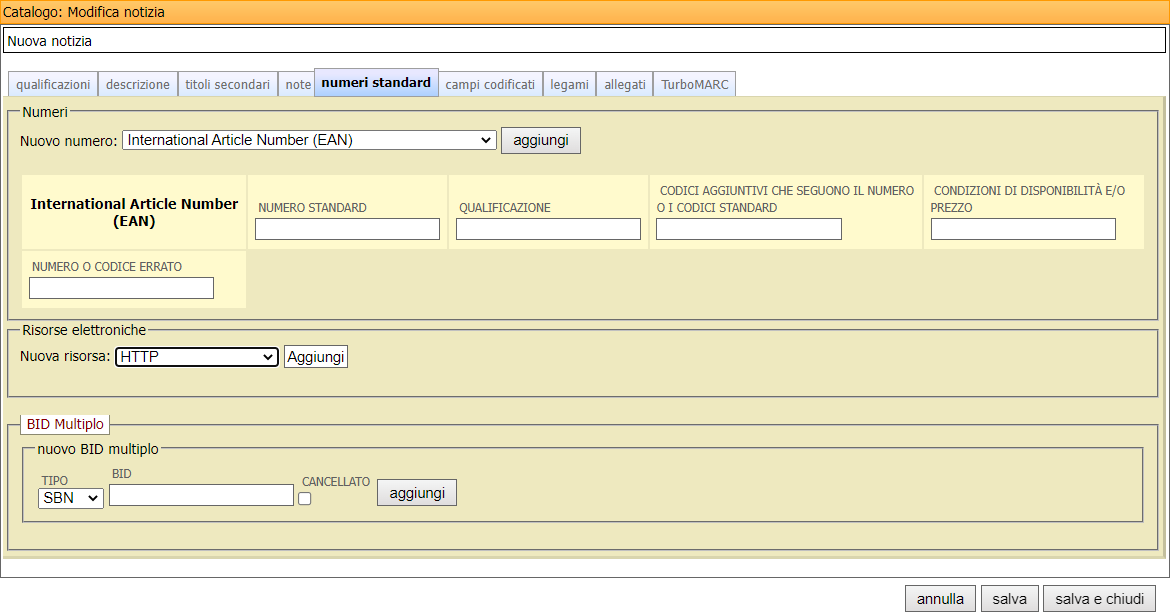The height and width of the screenshot is (613, 1170).
Task: Open the titoli secondari tab
Action: 228,85
